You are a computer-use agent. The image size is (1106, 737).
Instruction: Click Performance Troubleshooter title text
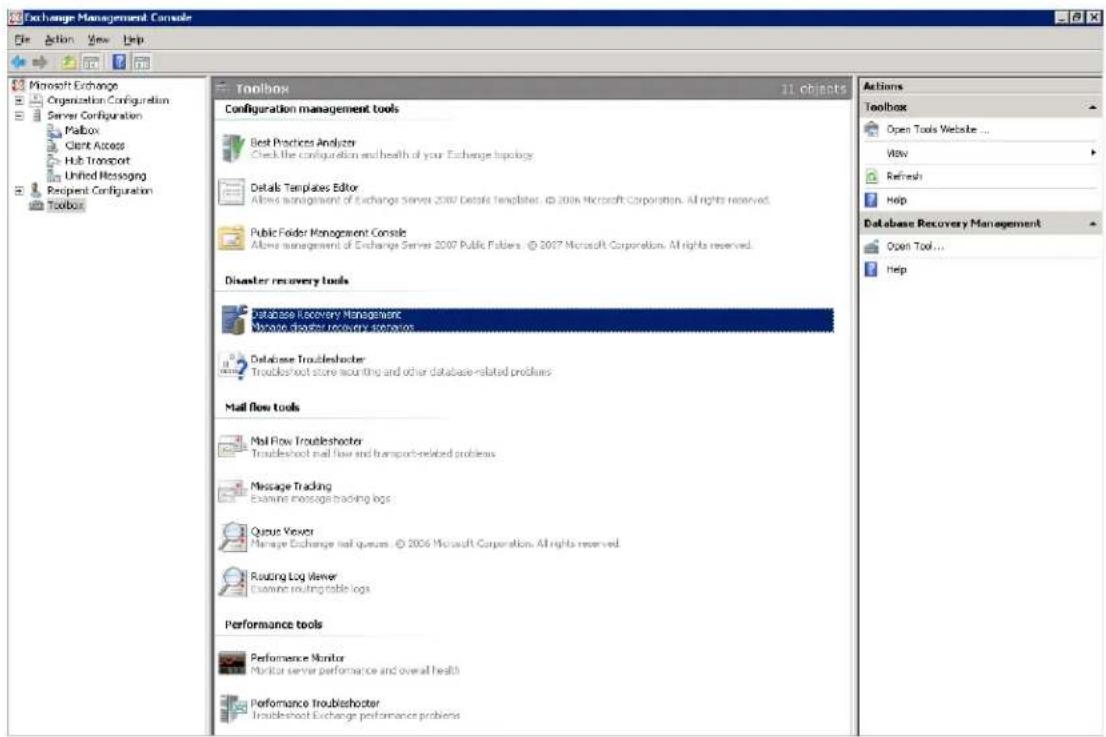(x=315, y=703)
